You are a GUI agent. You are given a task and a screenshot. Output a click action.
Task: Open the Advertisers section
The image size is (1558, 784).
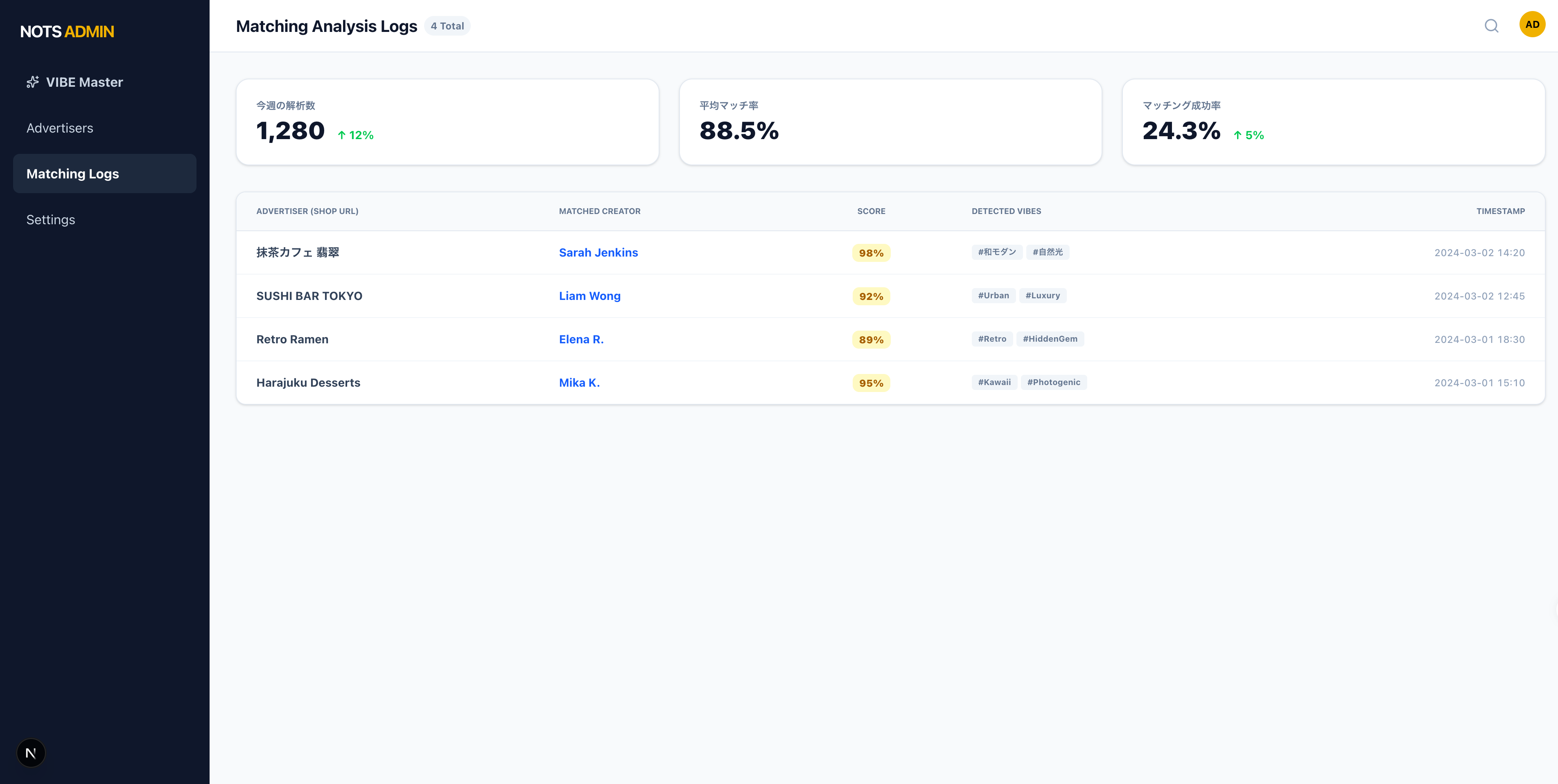(x=60, y=128)
